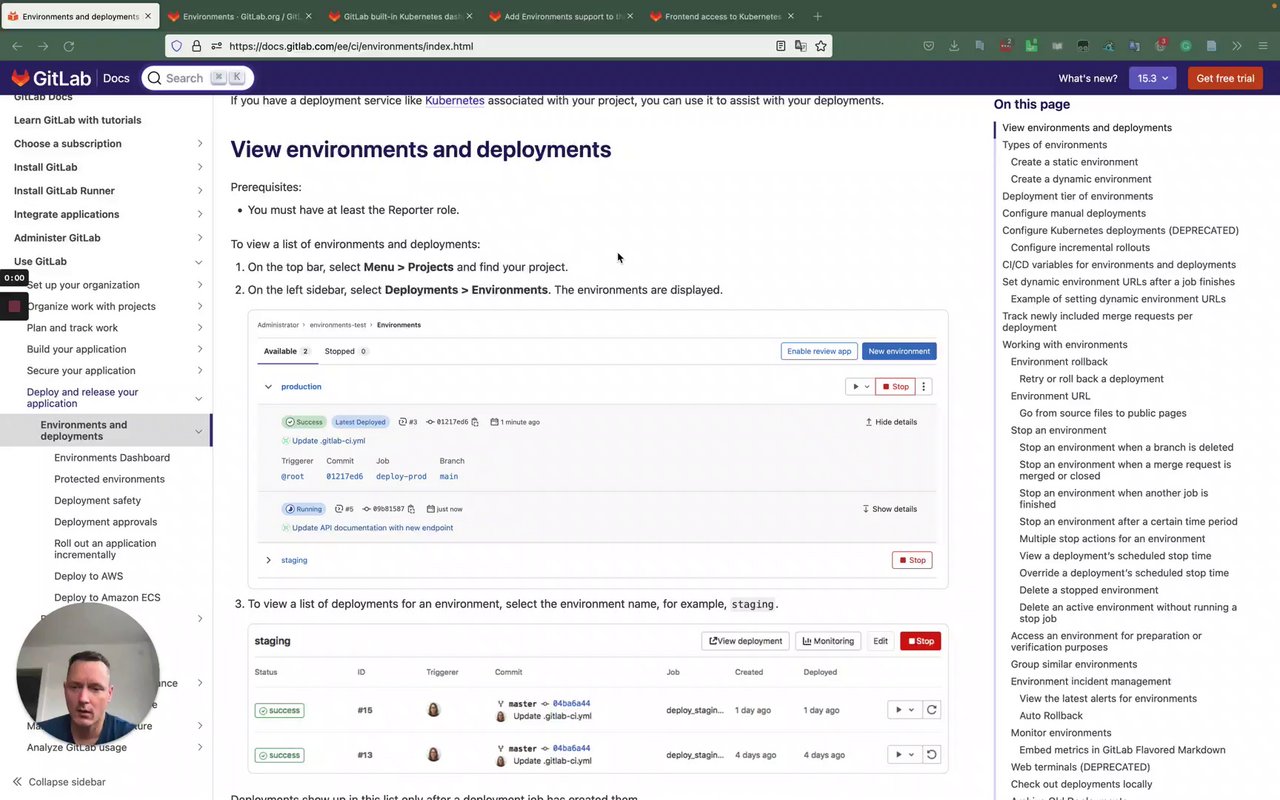Viewport: 1280px width, 800px height.
Task: Expand the staging environment row
Action: point(268,560)
